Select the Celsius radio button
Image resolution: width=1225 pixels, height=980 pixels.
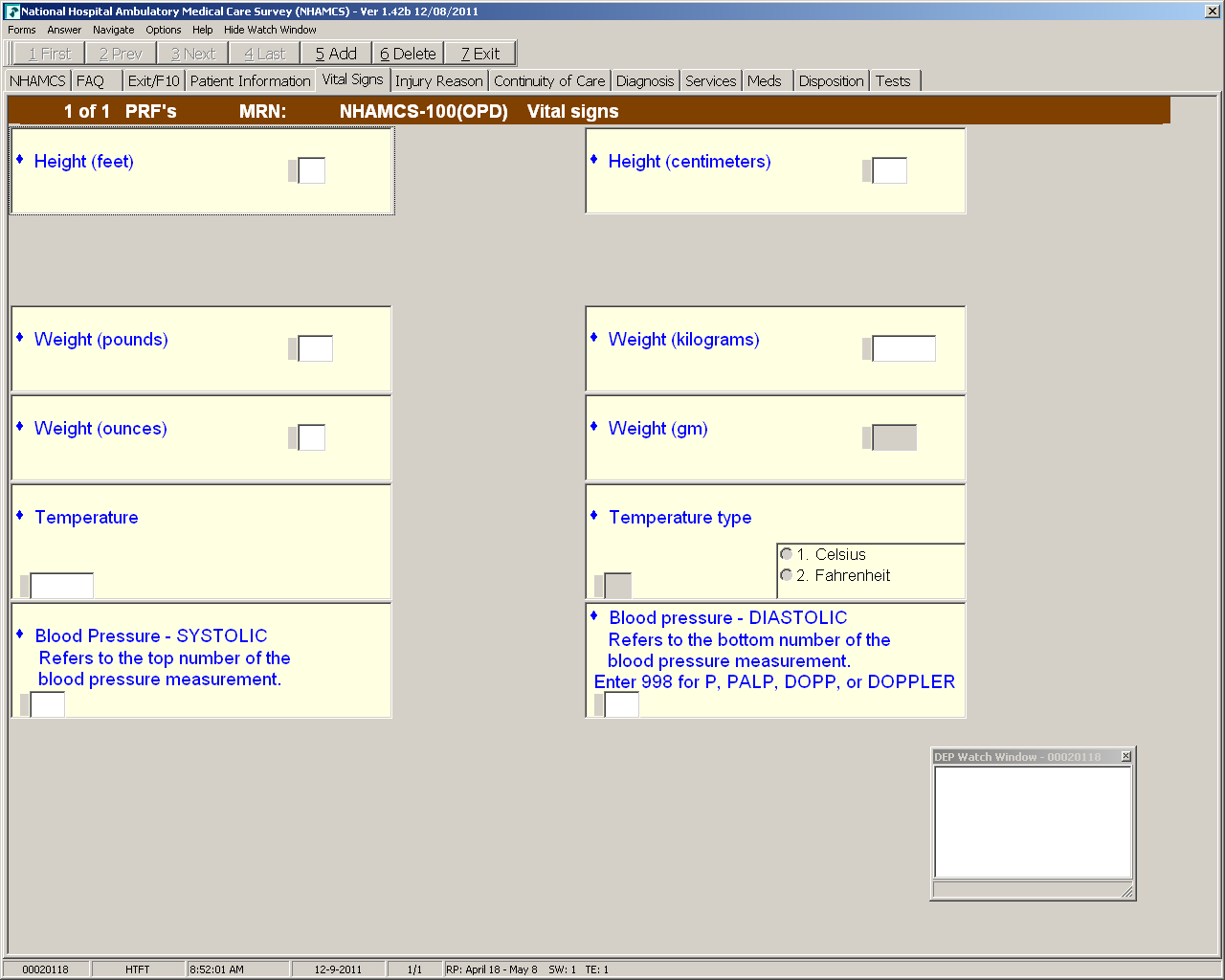coord(787,554)
